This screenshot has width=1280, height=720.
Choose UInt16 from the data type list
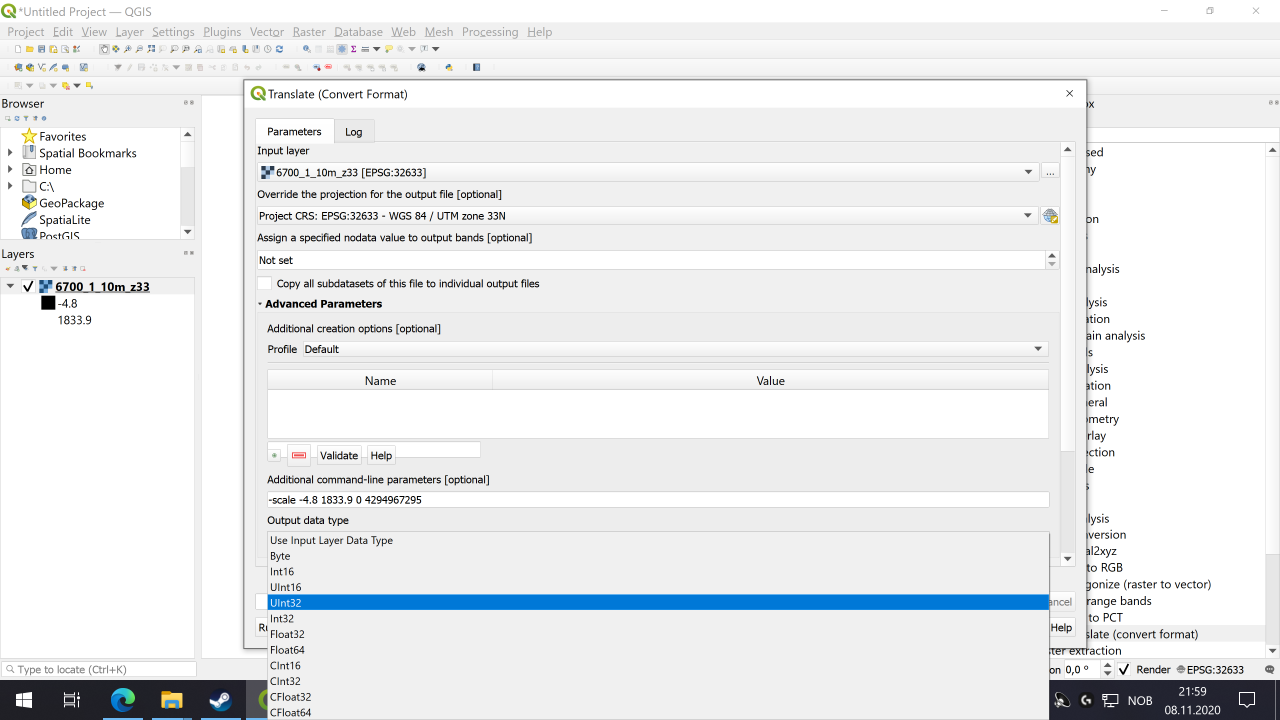pyautogui.click(x=658, y=587)
